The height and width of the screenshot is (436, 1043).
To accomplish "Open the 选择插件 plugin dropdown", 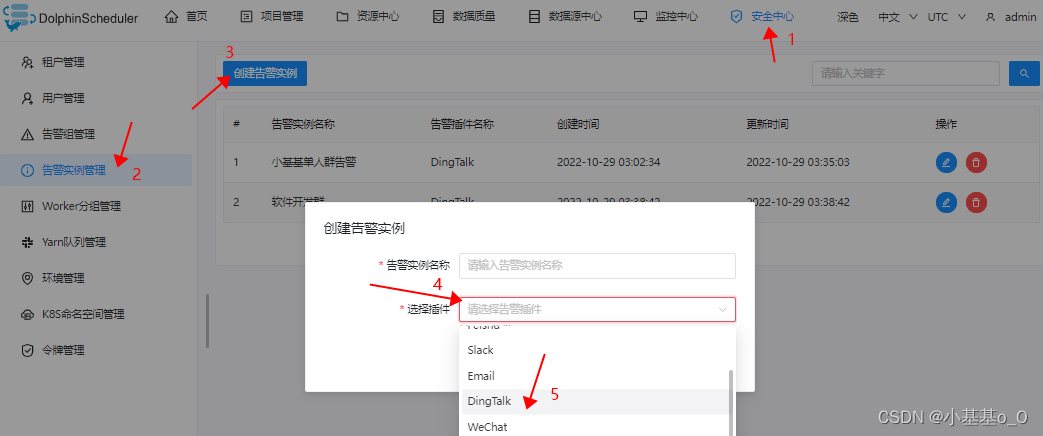I will click(x=597, y=310).
